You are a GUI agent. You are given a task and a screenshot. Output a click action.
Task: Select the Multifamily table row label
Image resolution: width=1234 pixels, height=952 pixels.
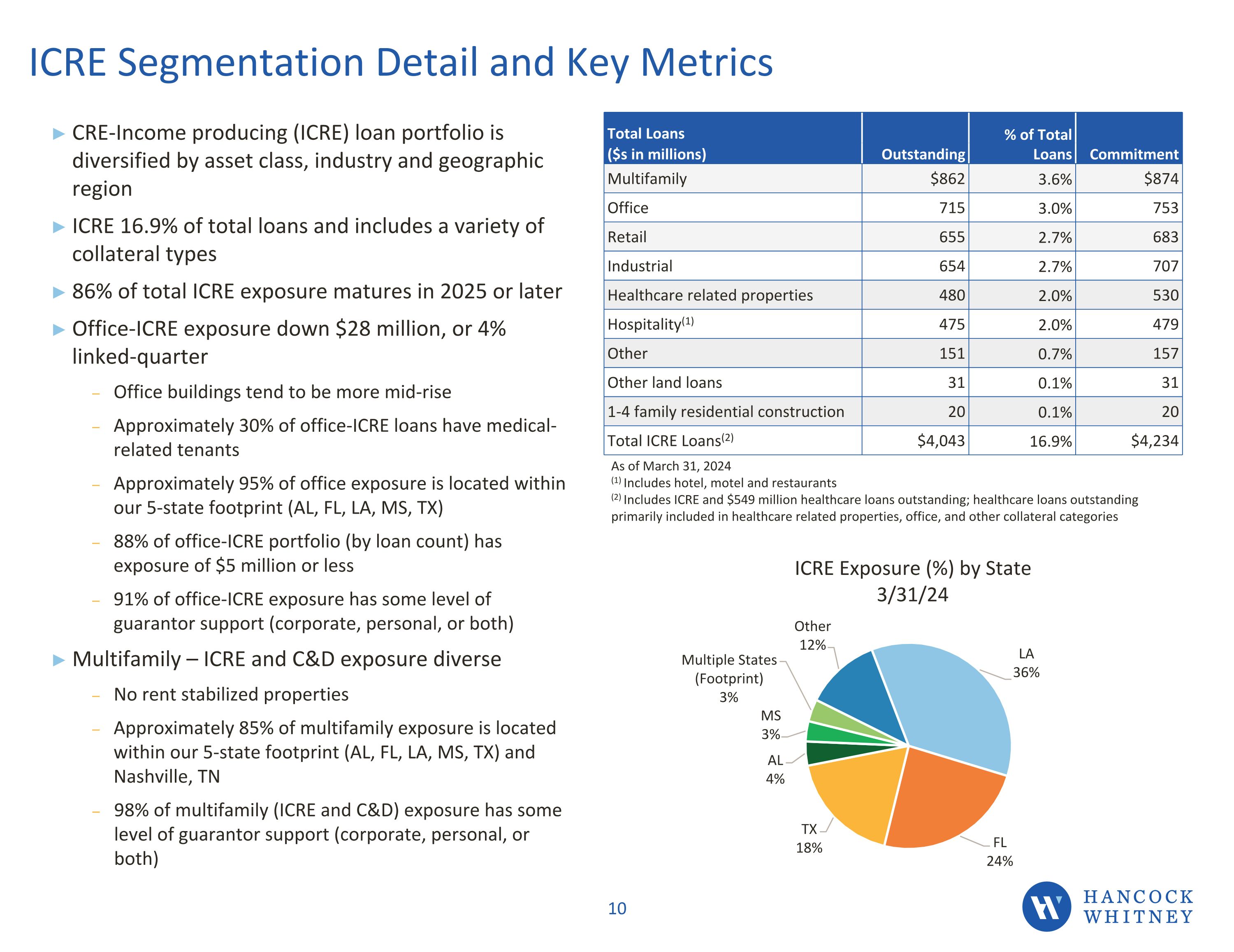(x=647, y=179)
